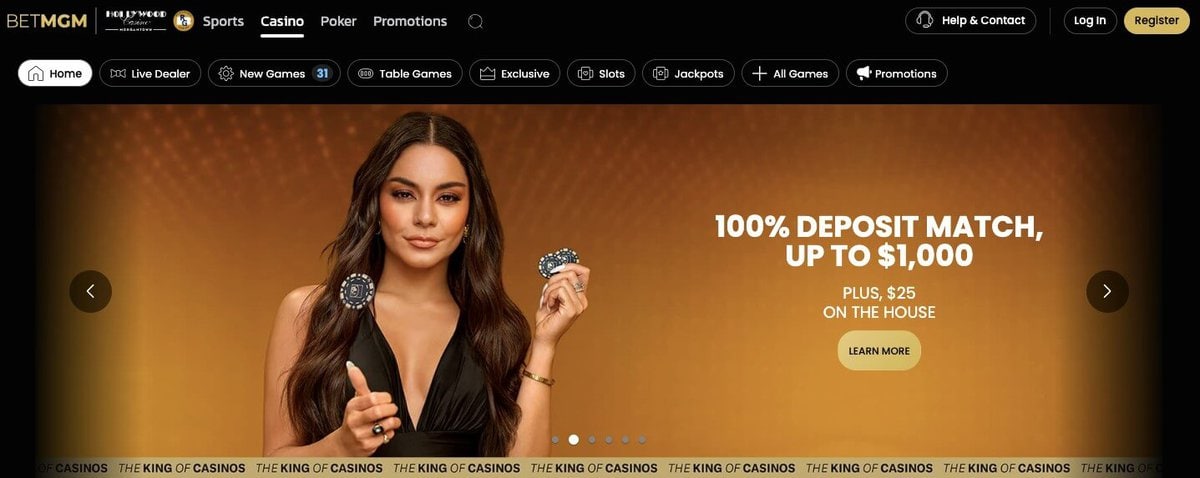Select the first carousel dot

(556, 439)
